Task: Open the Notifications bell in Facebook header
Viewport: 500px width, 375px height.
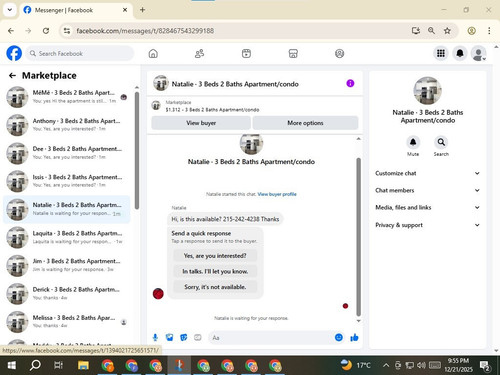Action: 460,53
